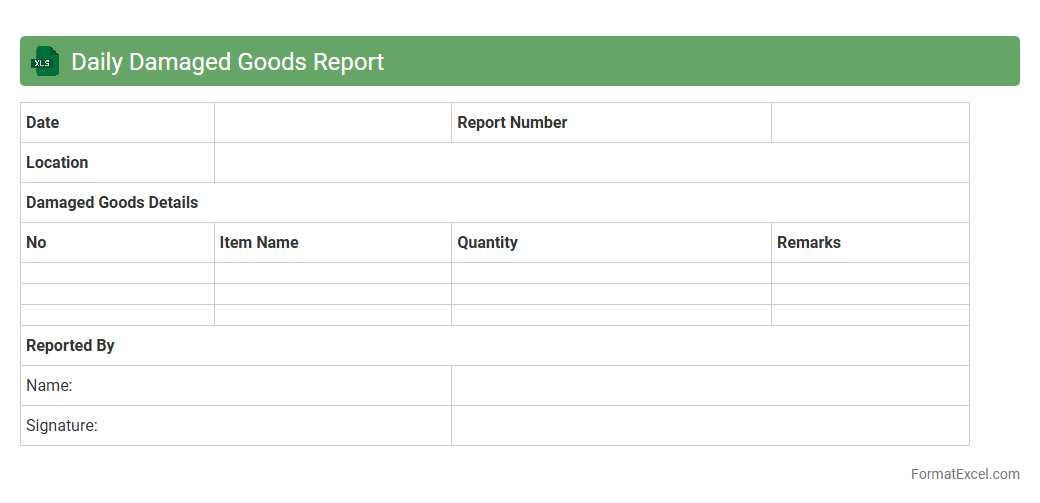This screenshot has height=503, width=1040.
Task: Click the Remarks column header
Action: (x=869, y=242)
